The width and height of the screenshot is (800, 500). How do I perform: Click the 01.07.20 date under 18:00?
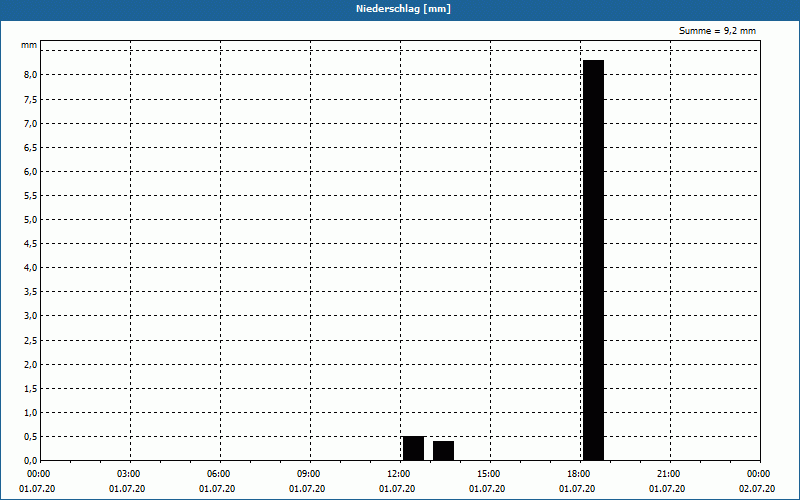577,489
